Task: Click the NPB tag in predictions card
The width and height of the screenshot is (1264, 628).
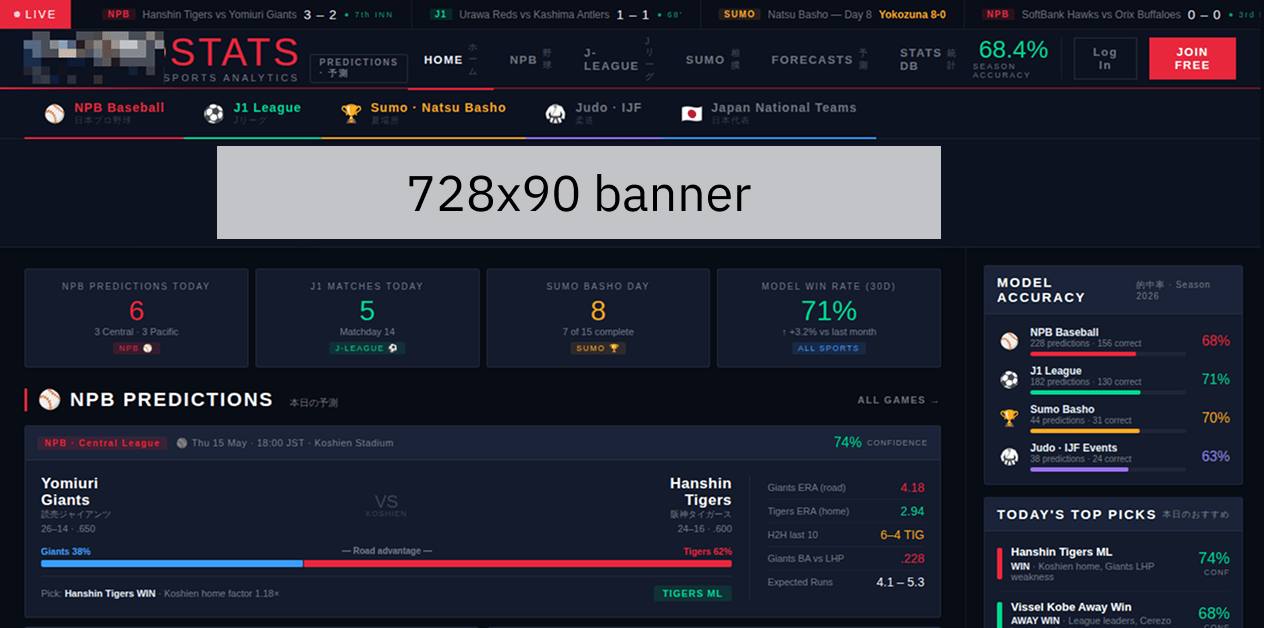Action: (136, 348)
